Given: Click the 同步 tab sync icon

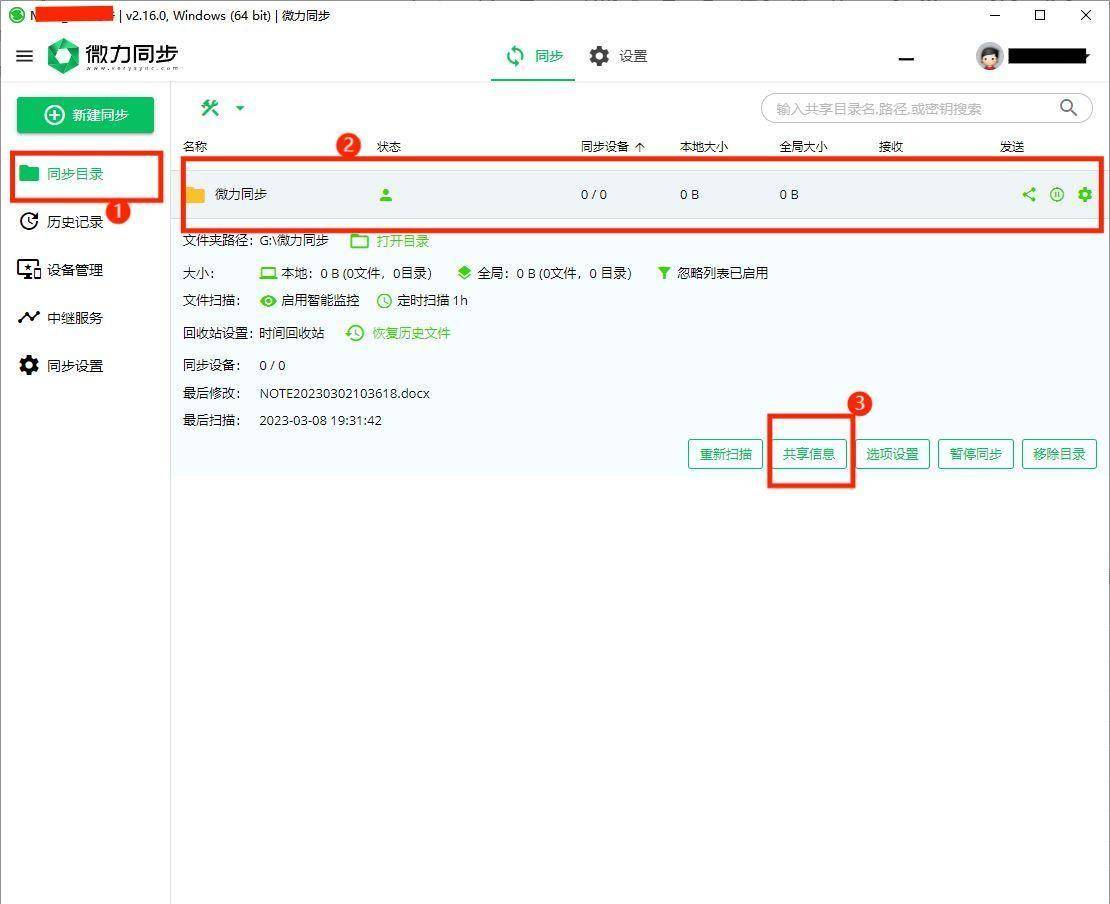Looking at the screenshot, I should coord(515,56).
